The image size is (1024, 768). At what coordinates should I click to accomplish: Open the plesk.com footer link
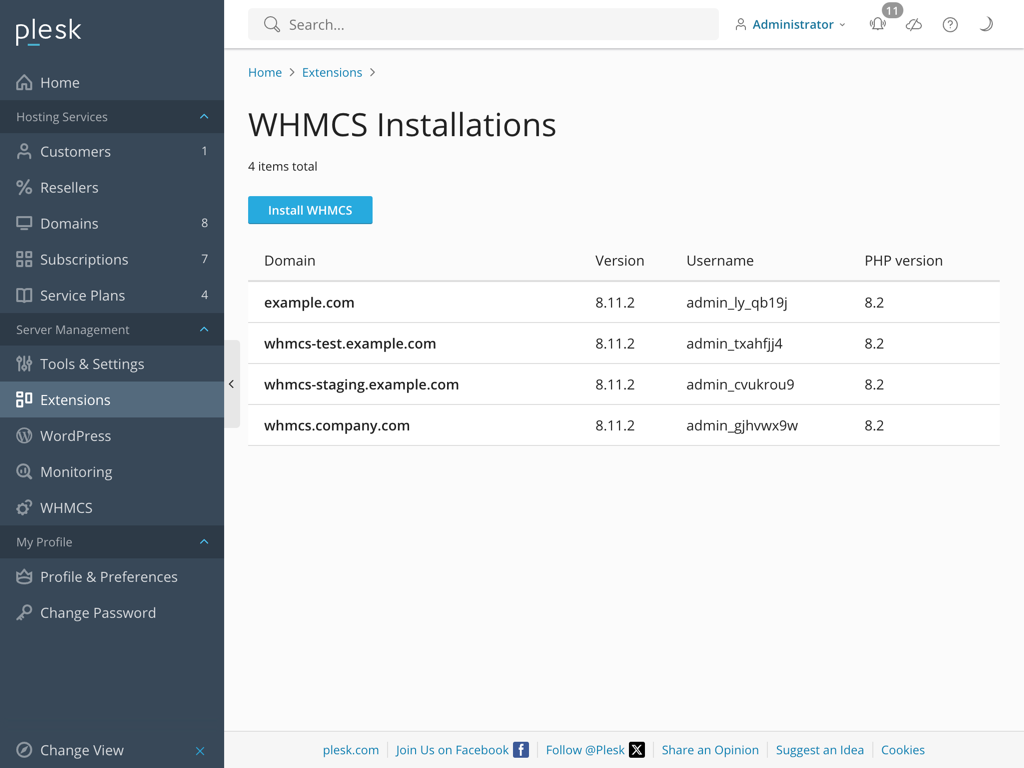tap(350, 749)
